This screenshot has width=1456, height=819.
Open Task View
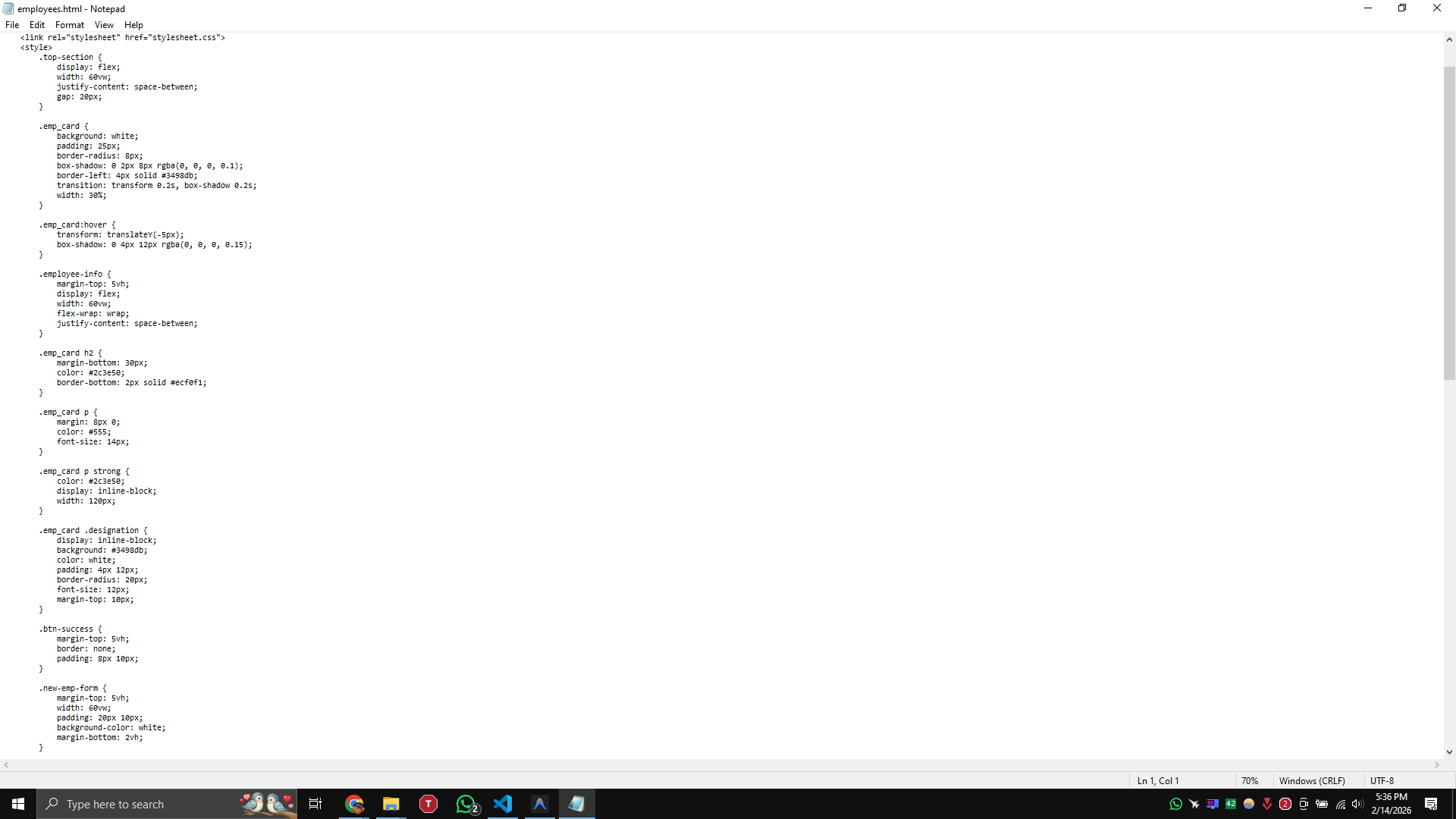pyautogui.click(x=315, y=804)
